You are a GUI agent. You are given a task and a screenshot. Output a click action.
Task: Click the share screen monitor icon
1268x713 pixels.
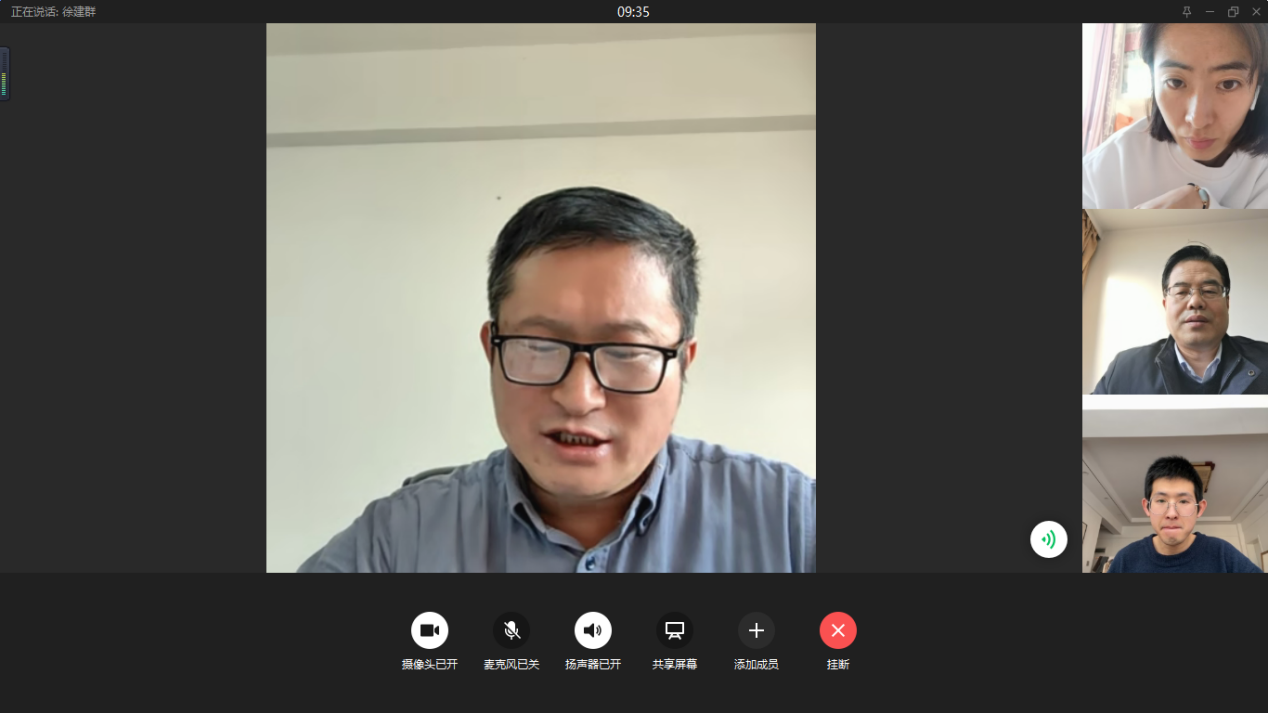coord(674,630)
